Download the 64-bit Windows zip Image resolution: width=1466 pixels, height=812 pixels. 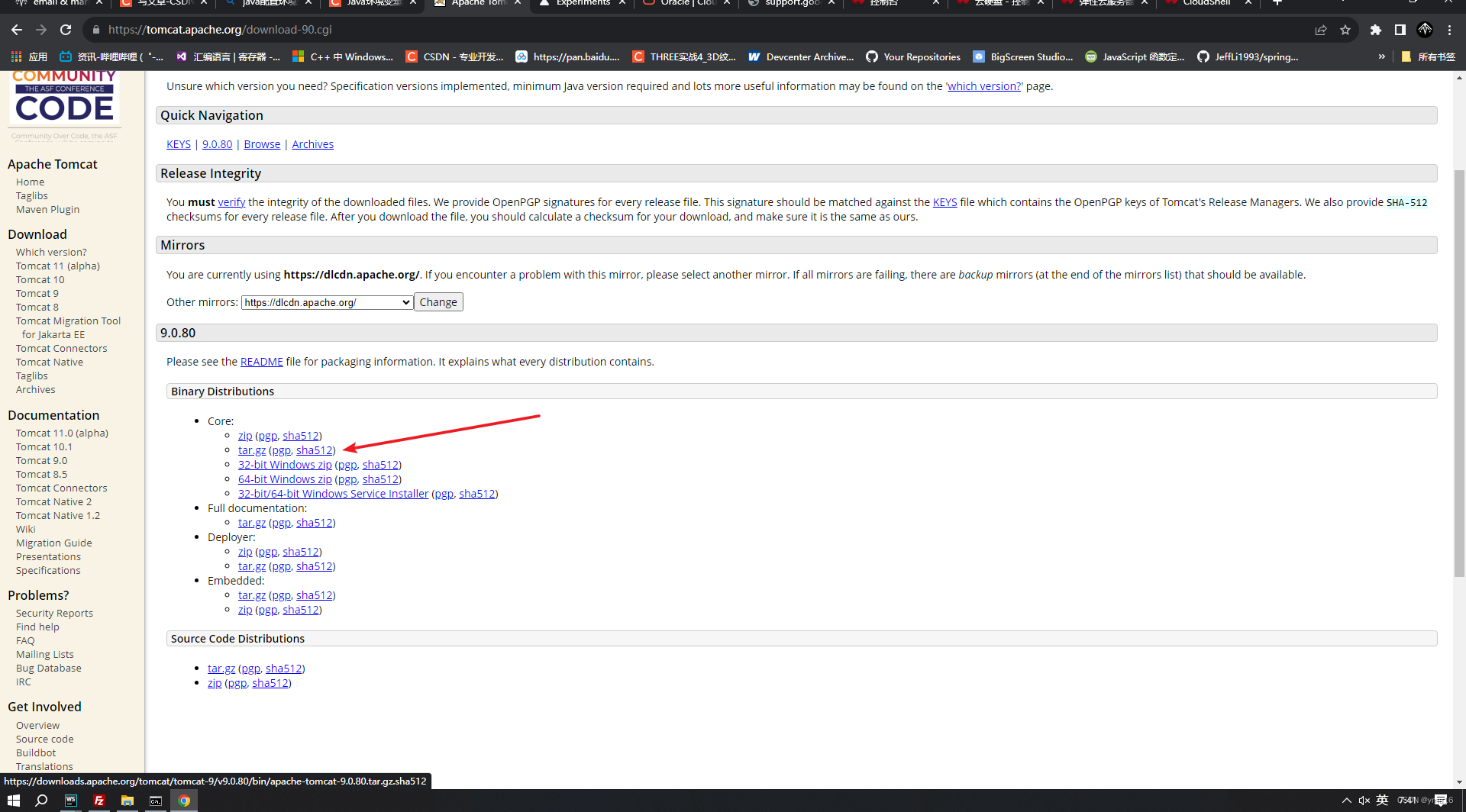tap(285, 479)
